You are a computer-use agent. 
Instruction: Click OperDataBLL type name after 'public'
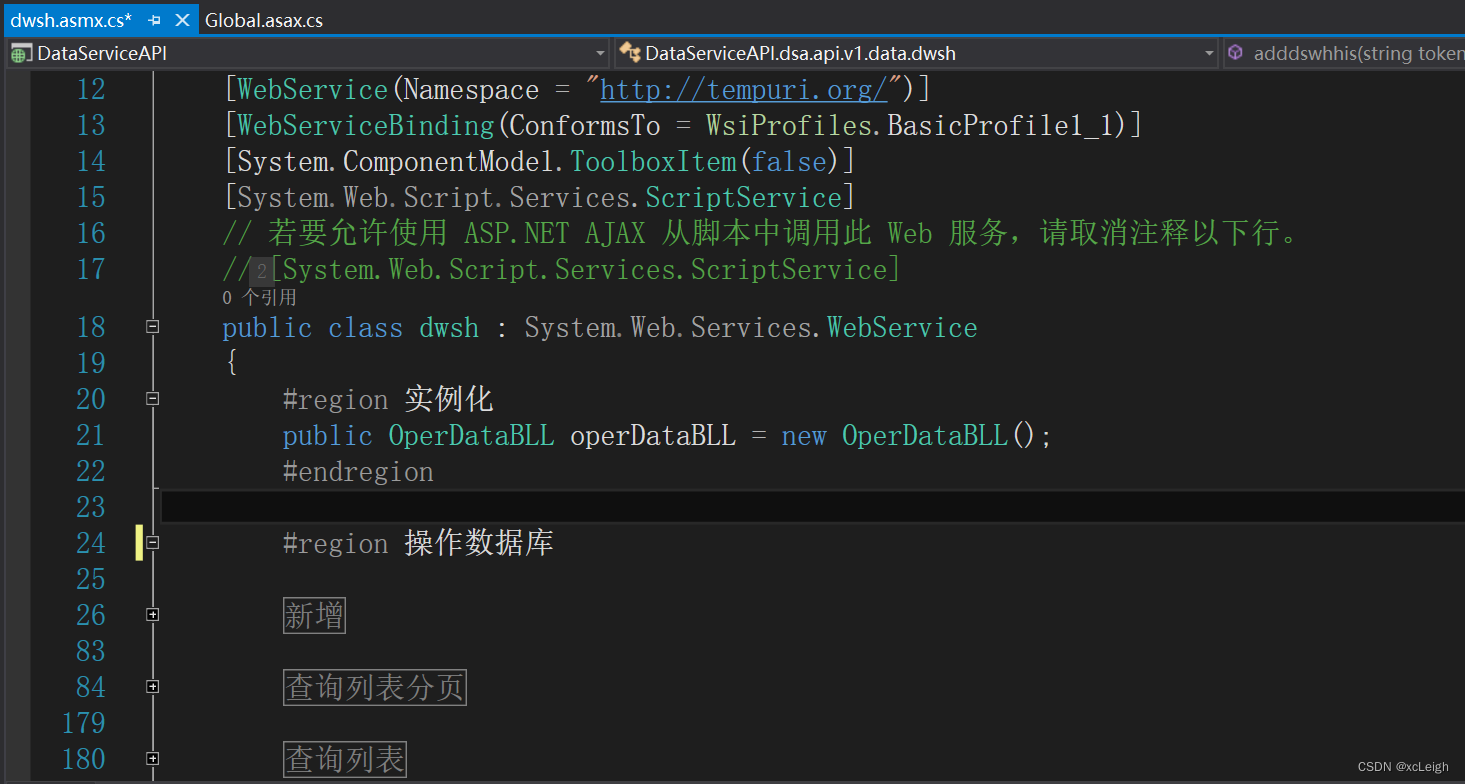point(471,436)
